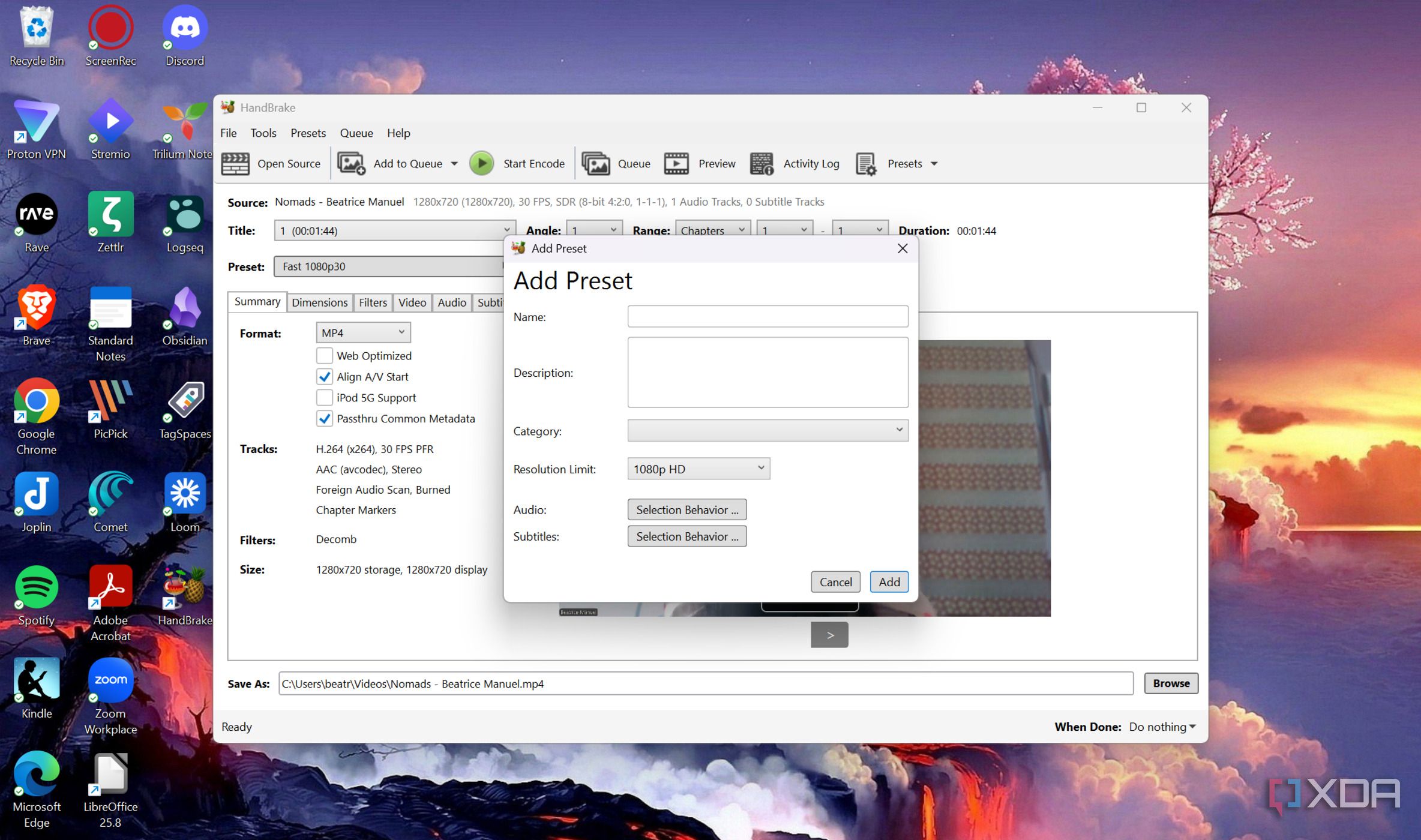Open the Tools menu

(x=263, y=133)
